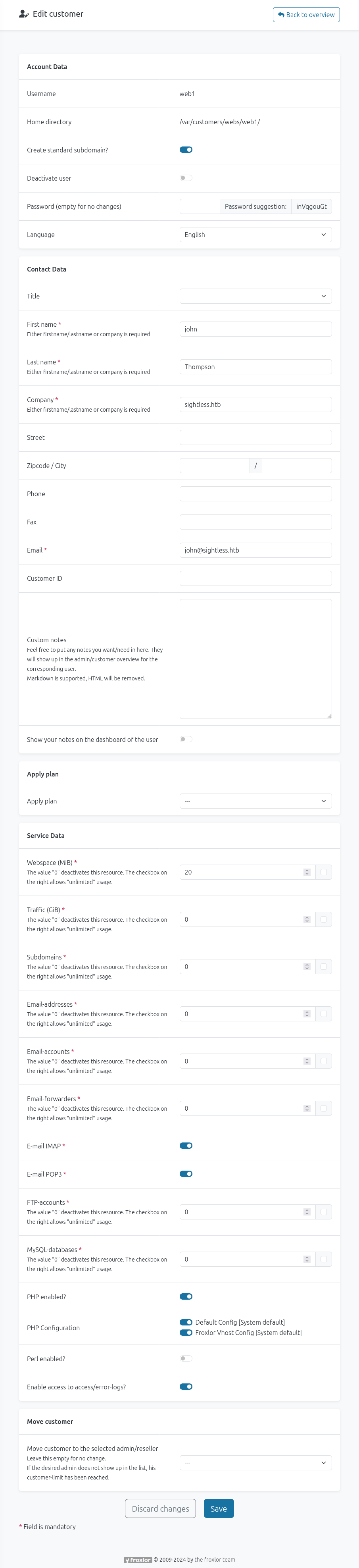
Task: Click the Save button
Action: (219, 1508)
